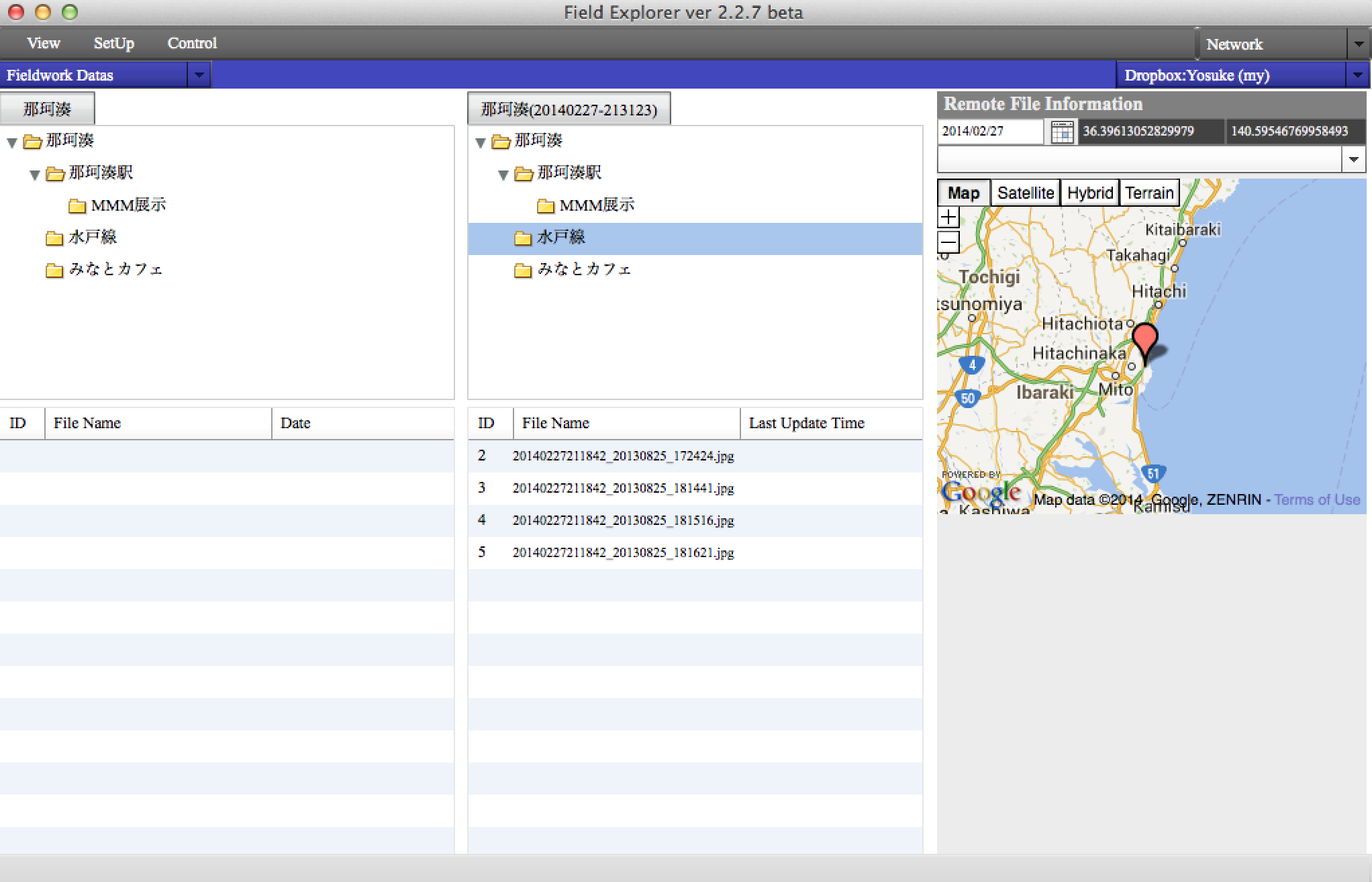Switch map to Hybrid view

(x=1089, y=193)
